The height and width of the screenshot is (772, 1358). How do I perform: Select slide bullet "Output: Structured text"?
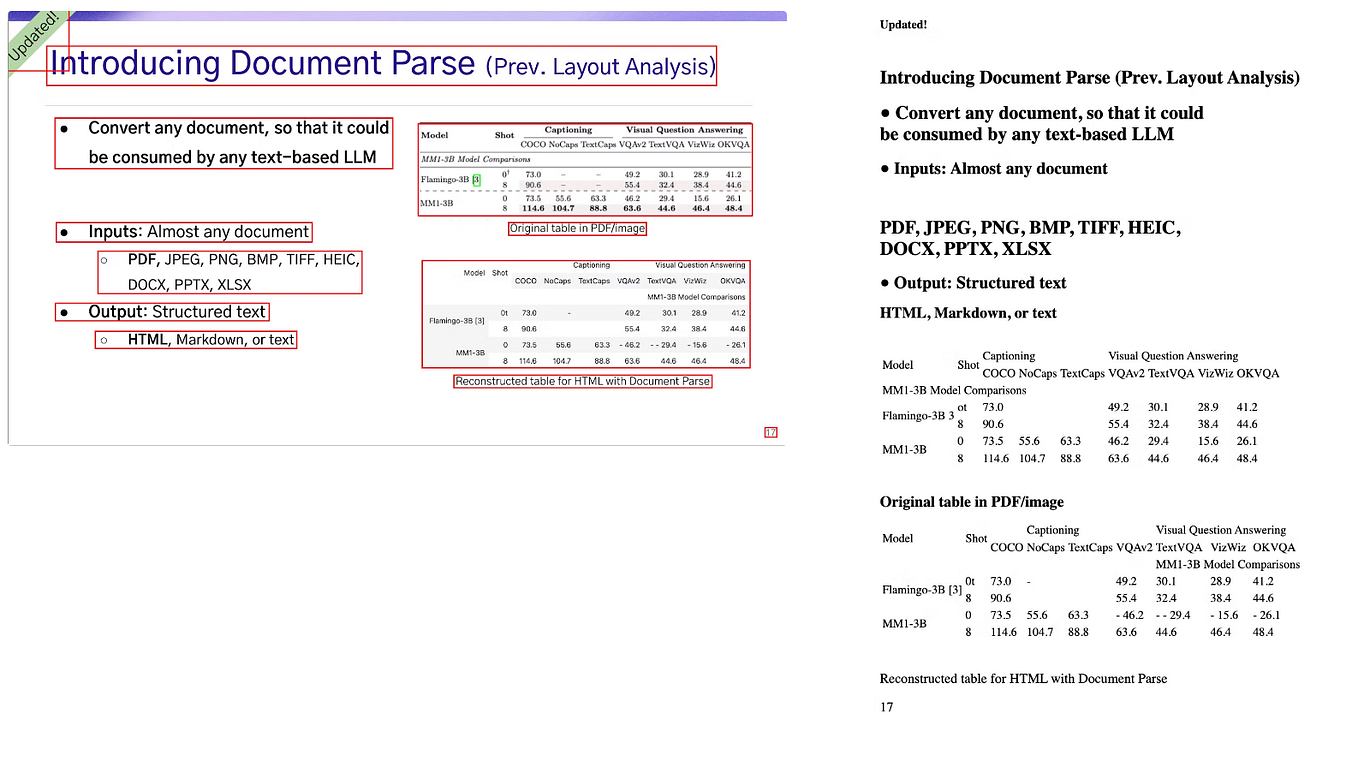177,312
